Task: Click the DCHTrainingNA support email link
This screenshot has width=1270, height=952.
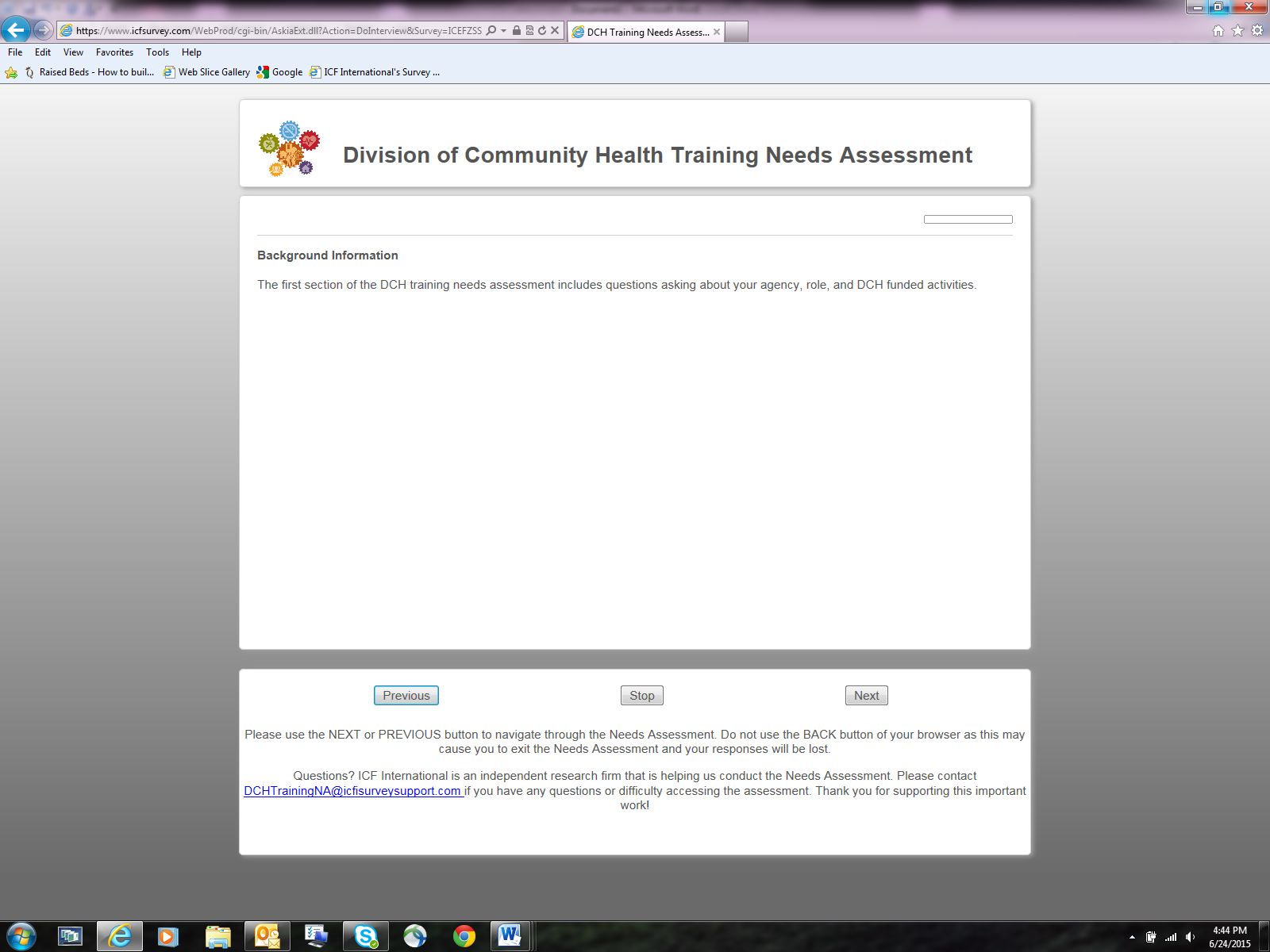Action: [352, 791]
